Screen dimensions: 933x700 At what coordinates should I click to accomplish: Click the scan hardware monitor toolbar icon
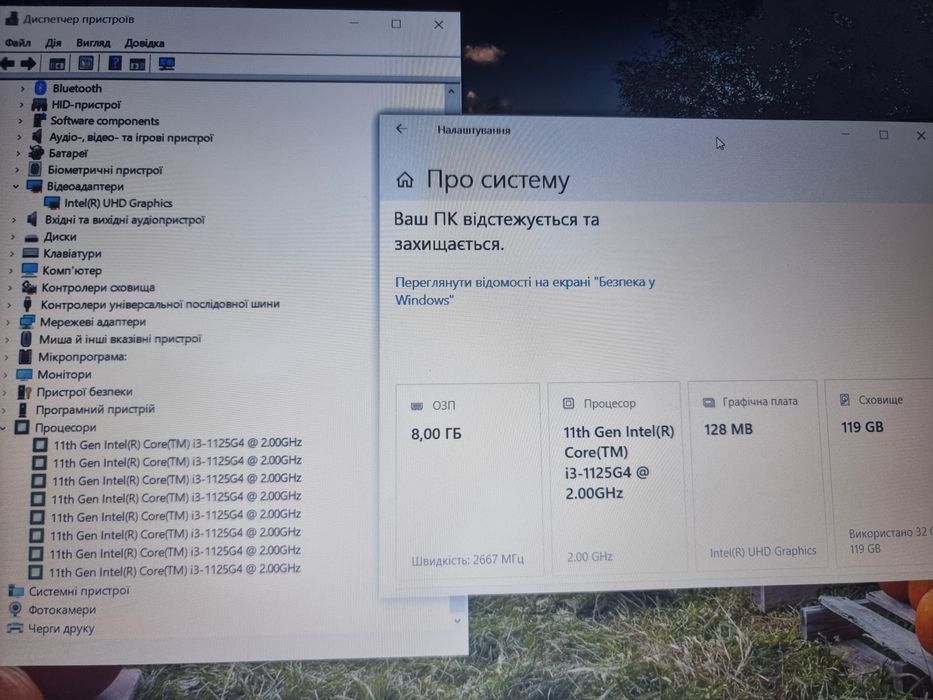[167, 64]
